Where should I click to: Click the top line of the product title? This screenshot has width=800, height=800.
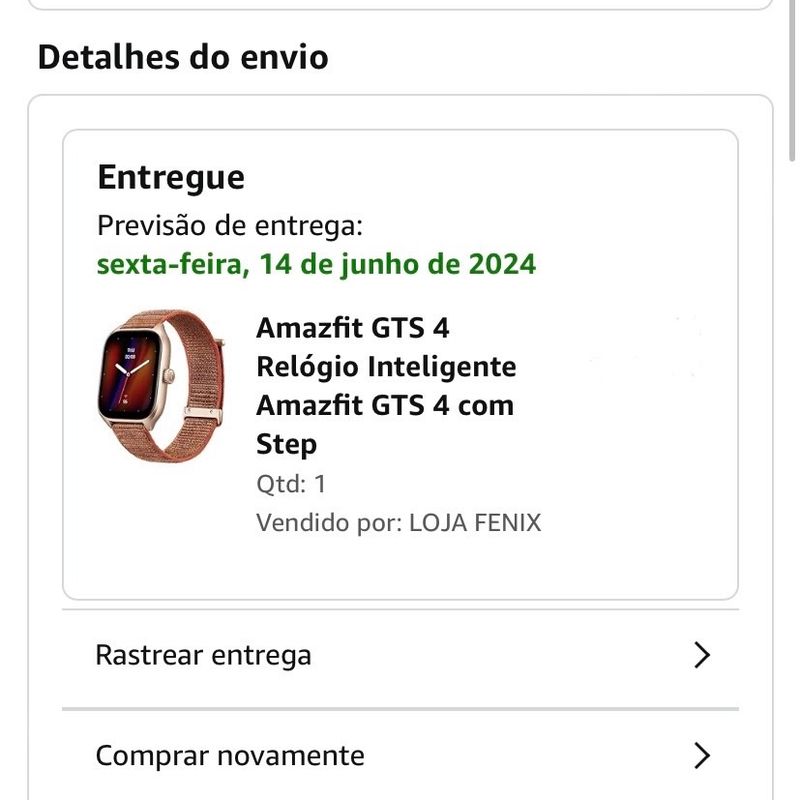point(353,328)
